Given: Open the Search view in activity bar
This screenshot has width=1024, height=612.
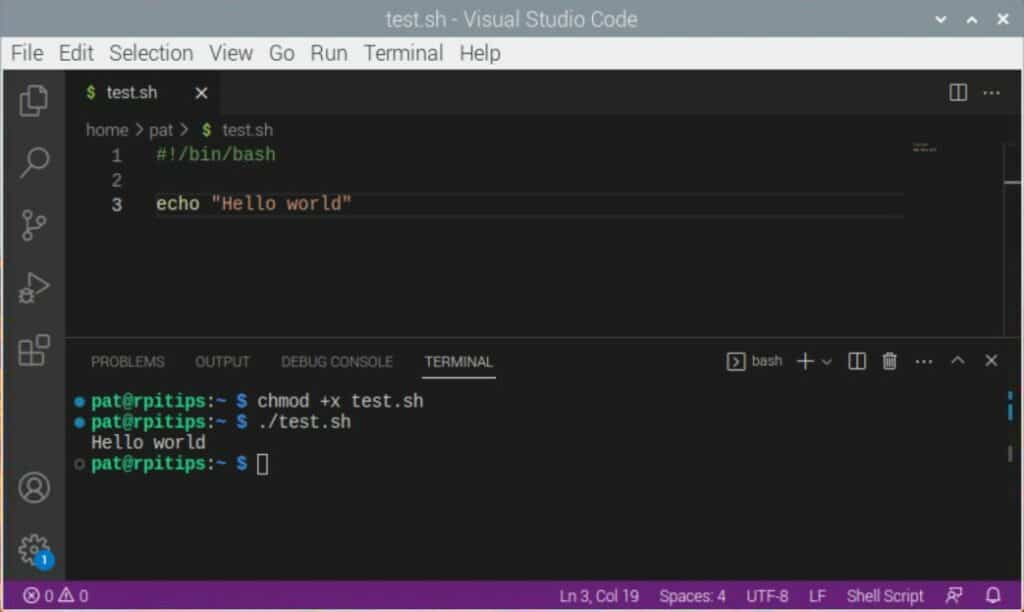Looking at the screenshot, I should [x=34, y=162].
